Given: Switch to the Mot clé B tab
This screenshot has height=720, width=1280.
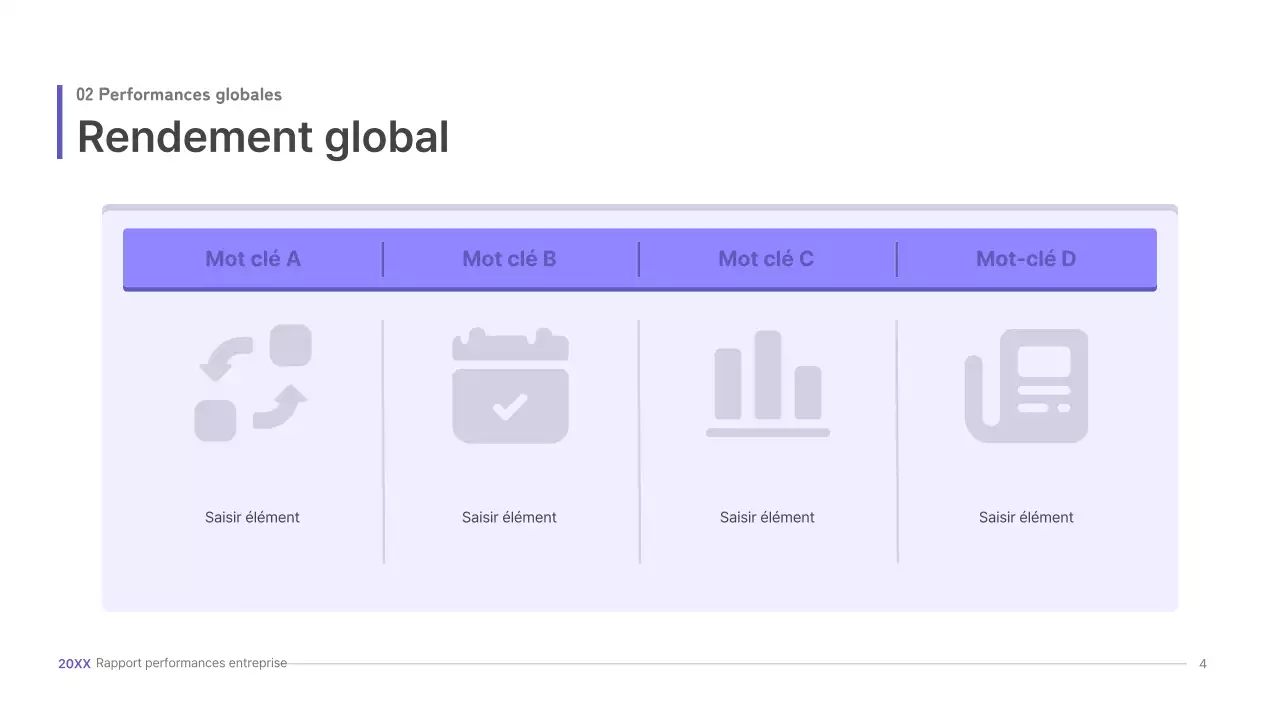Looking at the screenshot, I should tap(510, 259).
